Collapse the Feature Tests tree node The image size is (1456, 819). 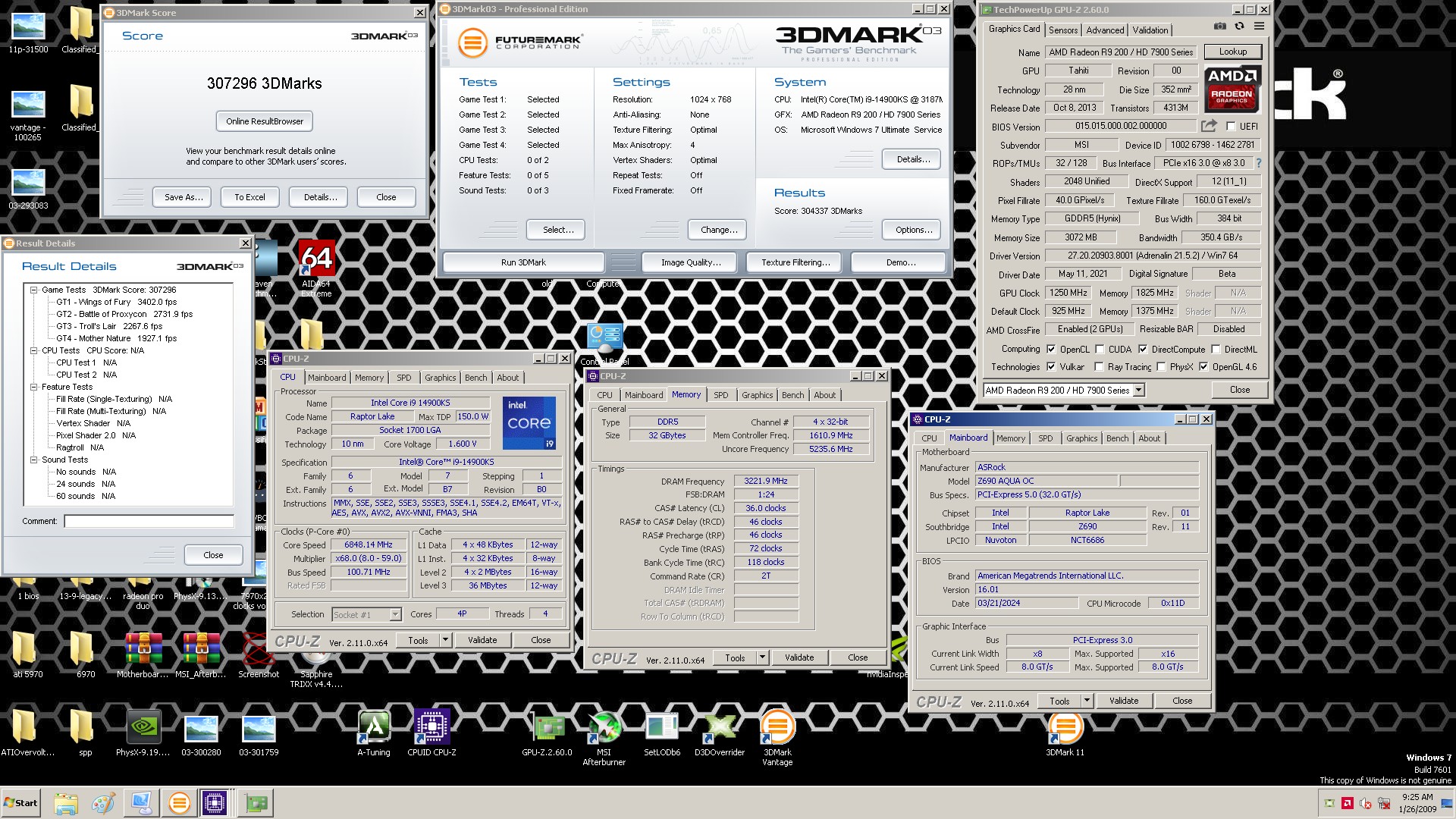coord(34,388)
